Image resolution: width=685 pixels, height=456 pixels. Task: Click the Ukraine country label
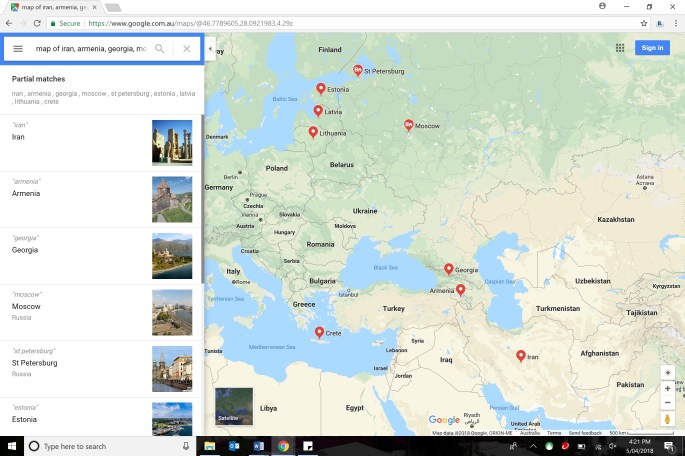tap(365, 211)
